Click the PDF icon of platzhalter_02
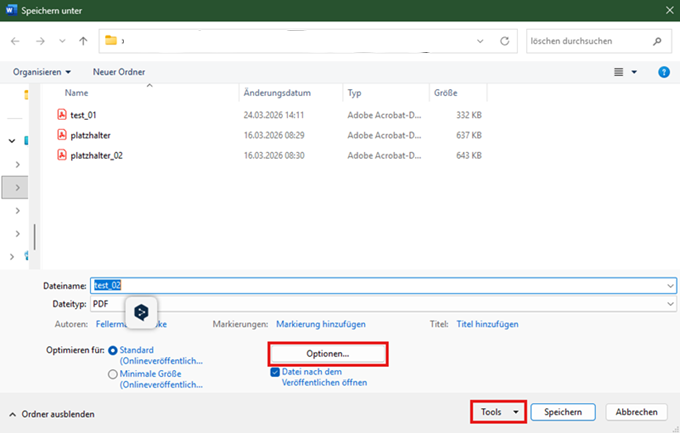The width and height of the screenshot is (680, 433). pyautogui.click(x=62, y=155)
